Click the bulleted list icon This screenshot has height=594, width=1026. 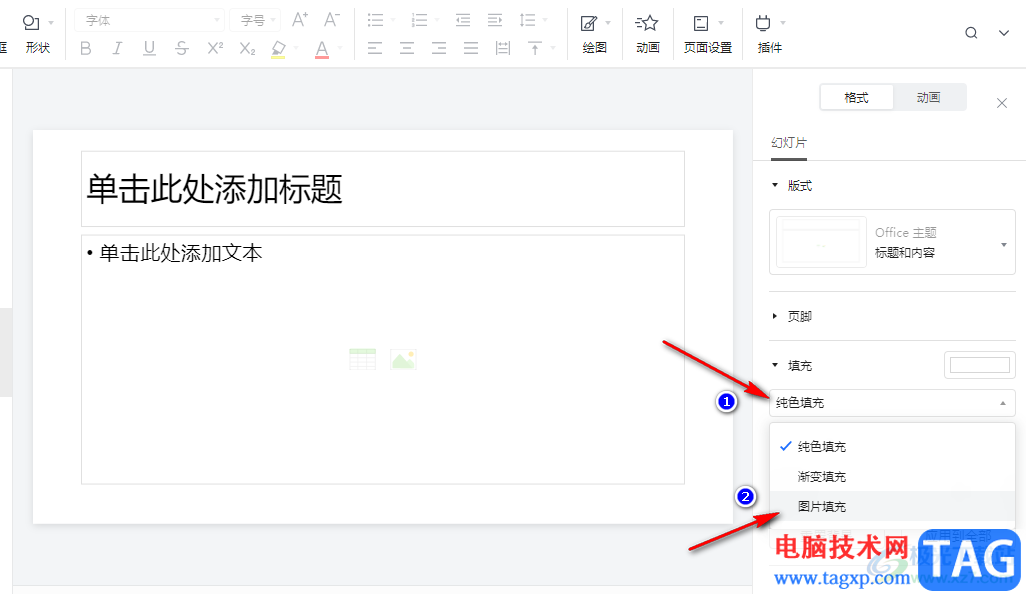375,20
